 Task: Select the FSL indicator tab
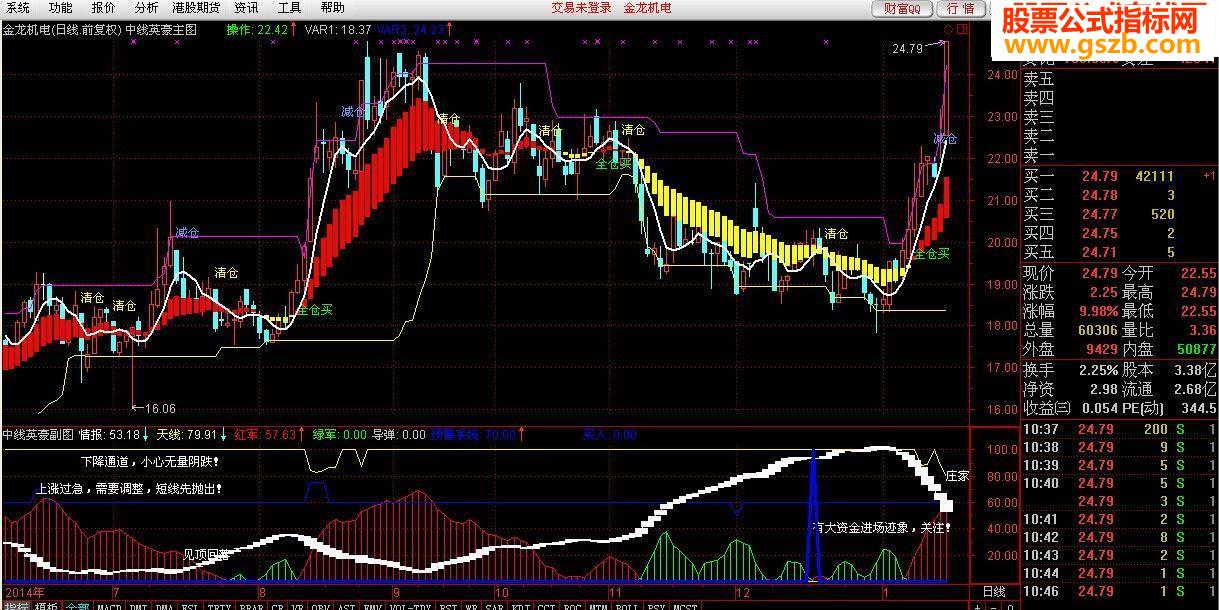pos(189,605)
